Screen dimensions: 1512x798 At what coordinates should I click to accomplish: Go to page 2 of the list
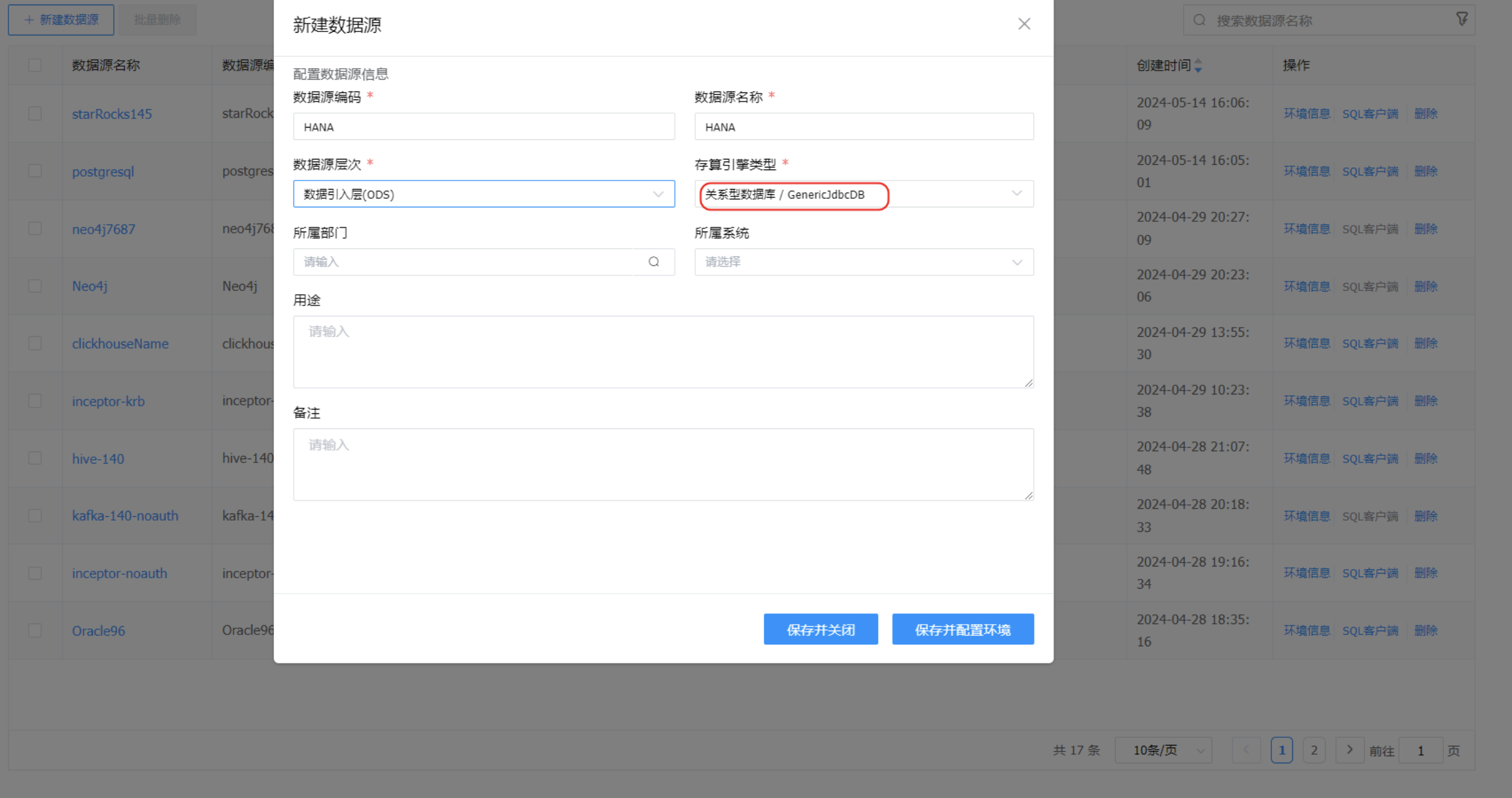[x=1314, y=750]
